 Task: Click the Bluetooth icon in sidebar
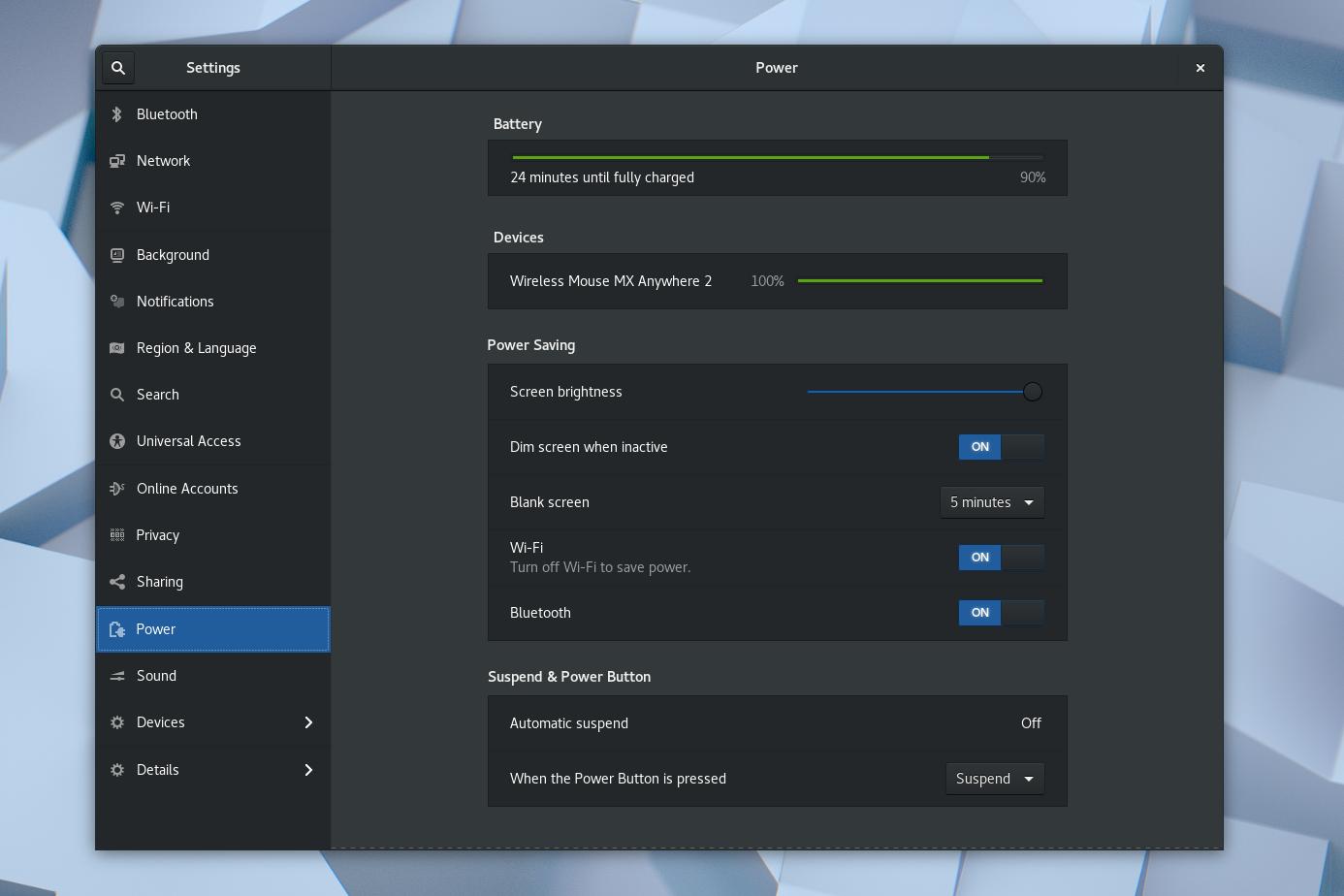[x=116, y=113]
